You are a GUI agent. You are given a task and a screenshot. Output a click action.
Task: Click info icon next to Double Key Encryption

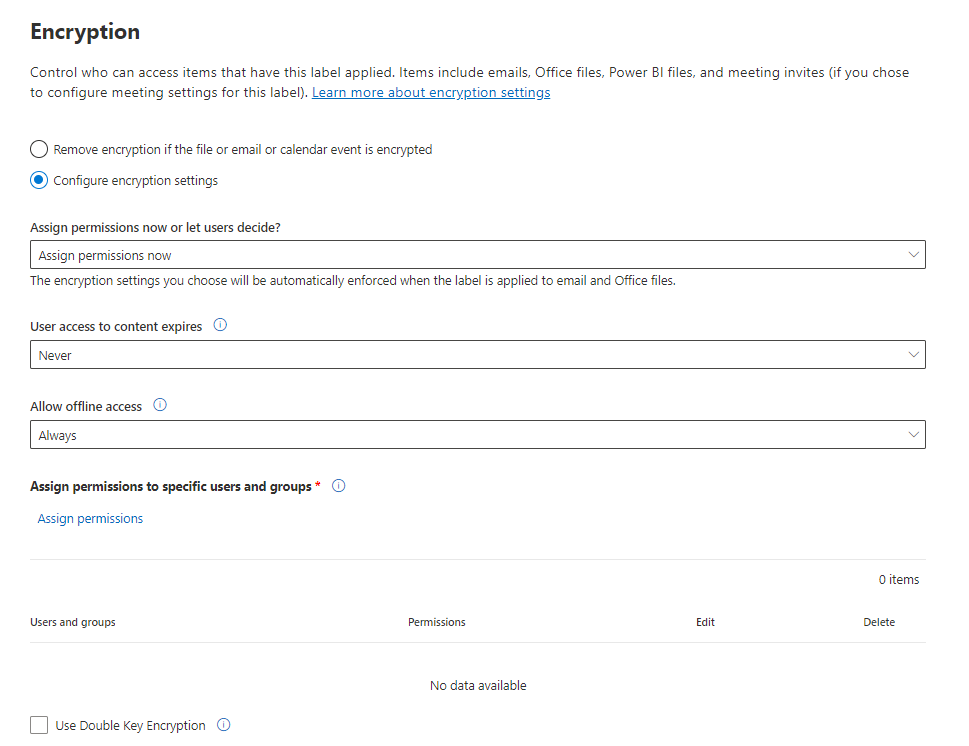point(224,725)
